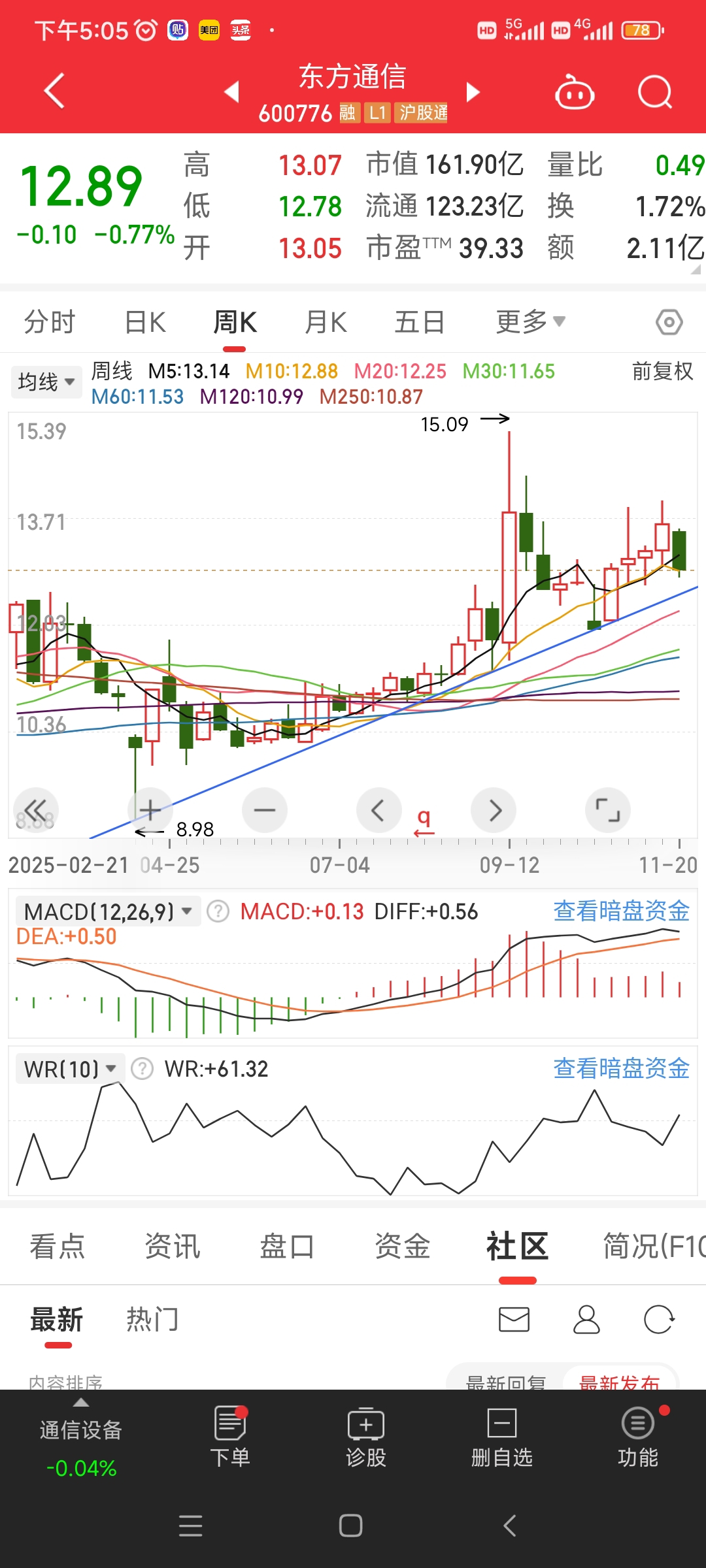The height and width of the screenshot is (1568, 706).
Task: Tap the 8.98 low price marker
Action: [x=195, y=829]
